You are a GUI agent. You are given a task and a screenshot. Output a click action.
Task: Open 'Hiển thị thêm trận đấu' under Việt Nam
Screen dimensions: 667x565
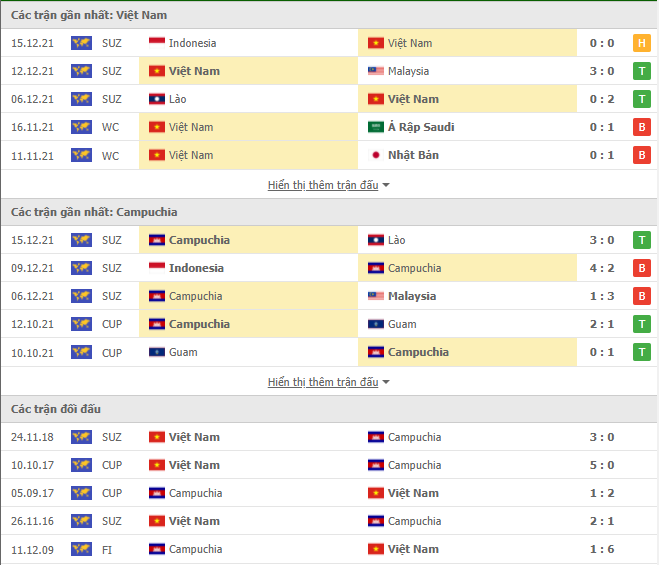323,185
